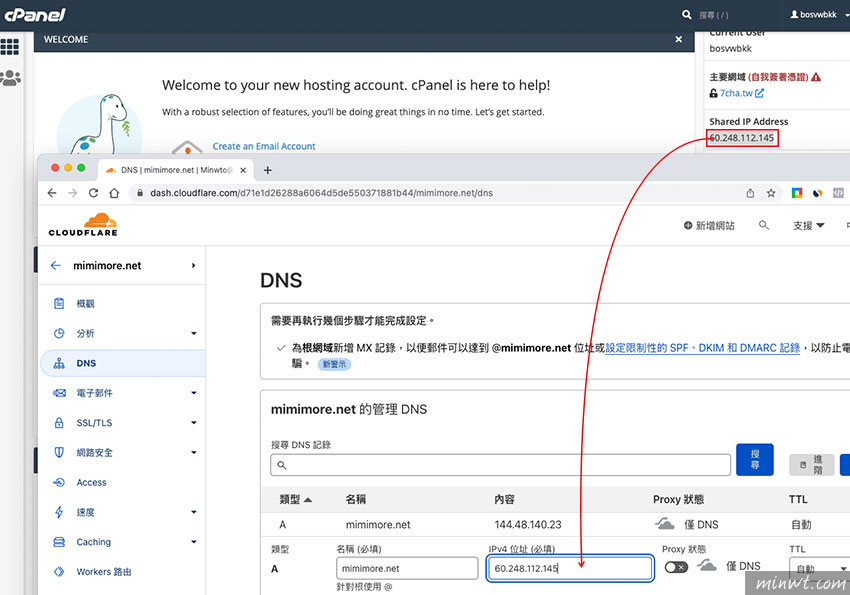Expand the SSL/TLS submenu arrow
The image size is (850, 595).
click(x=194, y=423)
